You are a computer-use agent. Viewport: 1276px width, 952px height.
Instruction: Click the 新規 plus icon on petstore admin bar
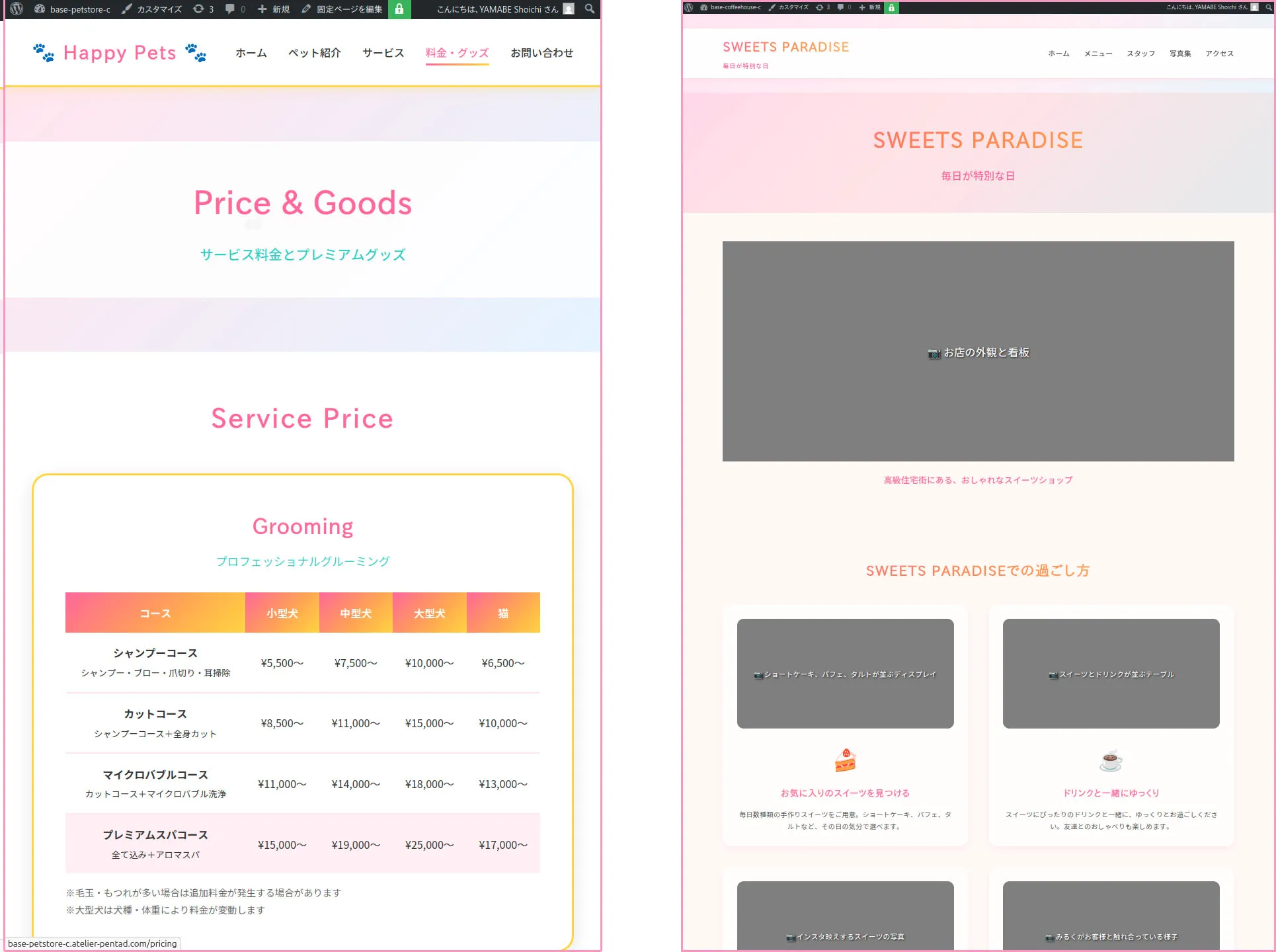(x=261, y=9)
